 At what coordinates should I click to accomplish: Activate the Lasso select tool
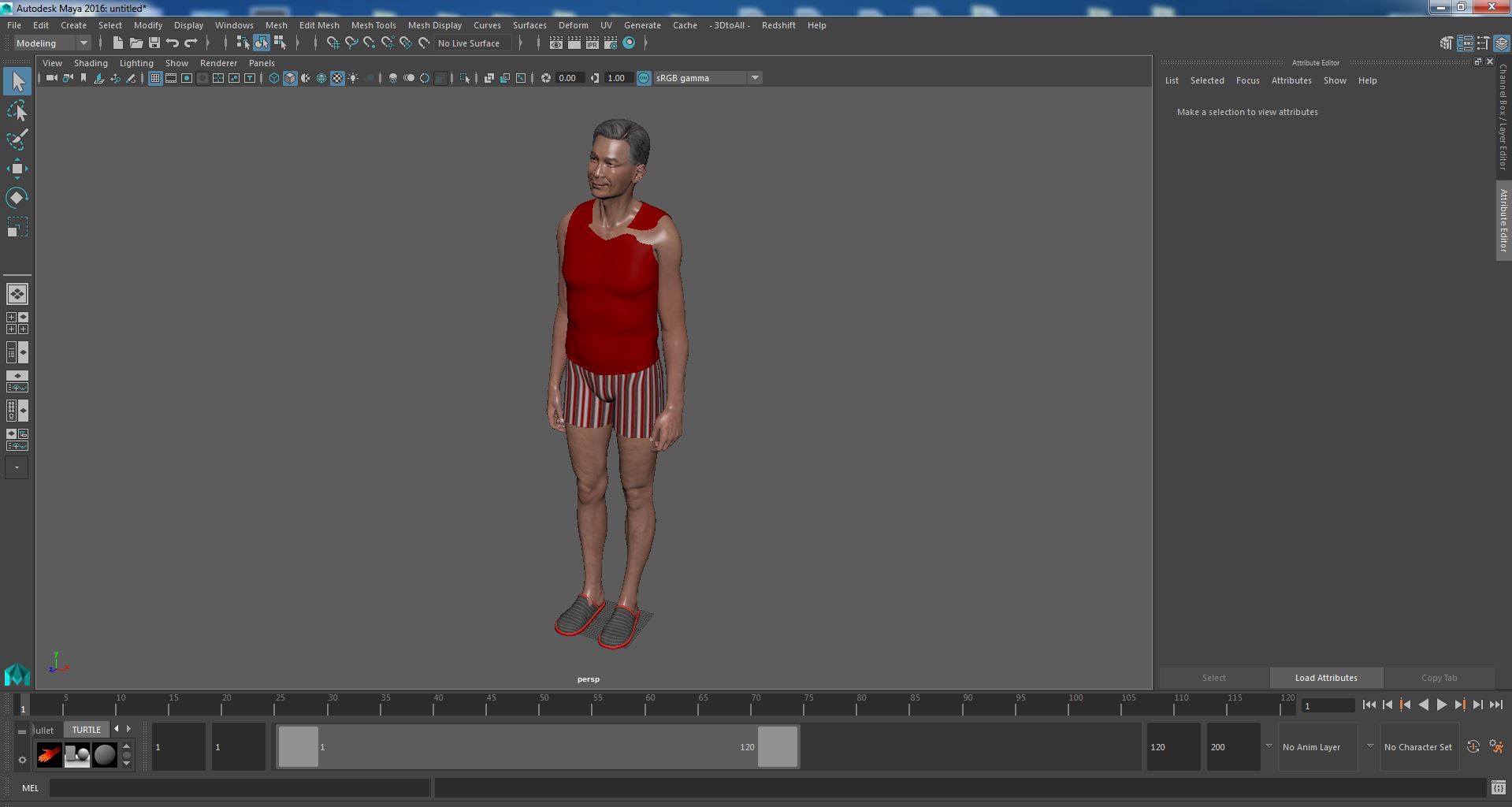[x=17, y=110]
